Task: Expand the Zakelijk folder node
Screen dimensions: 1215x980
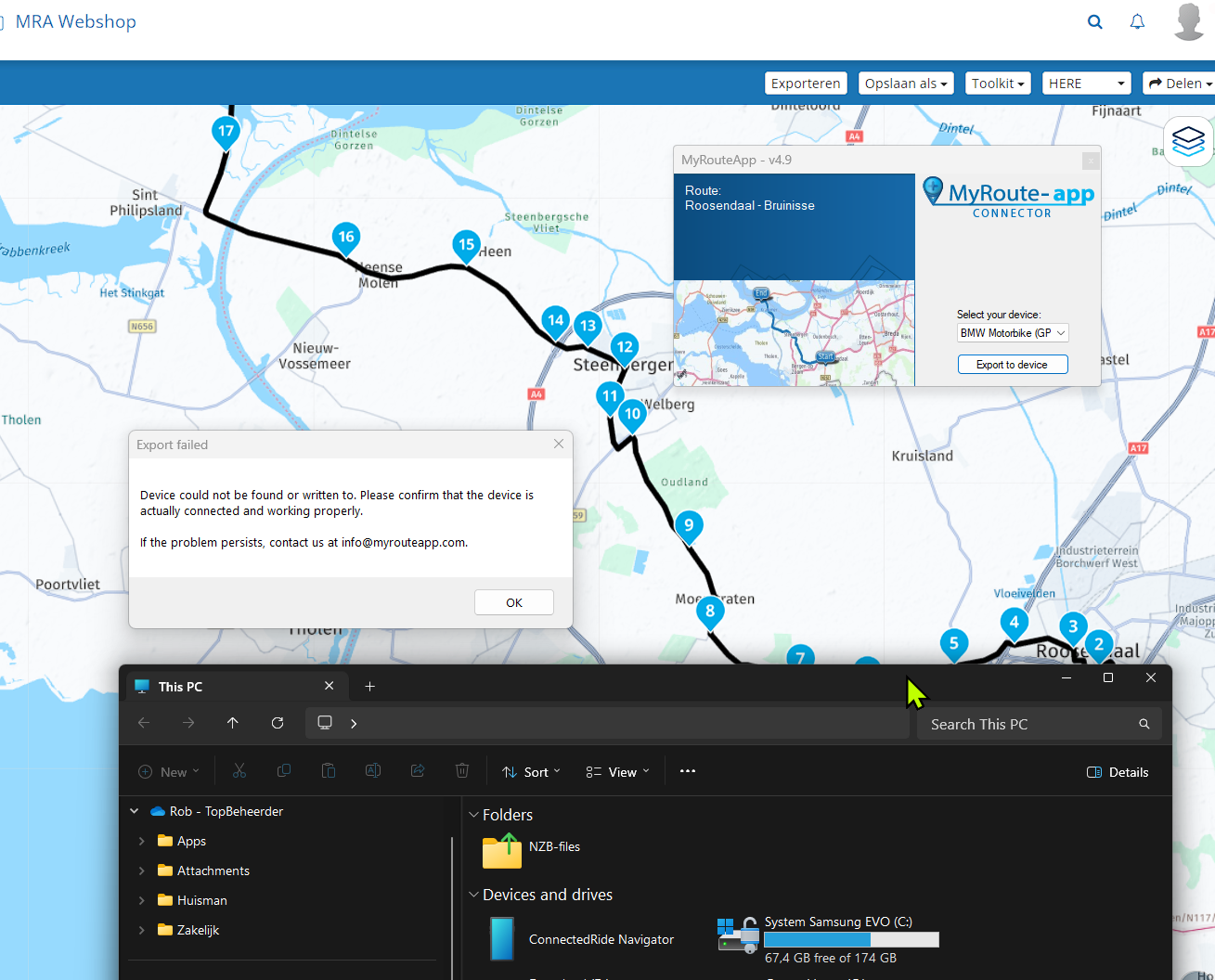Action: pos(141,930)
